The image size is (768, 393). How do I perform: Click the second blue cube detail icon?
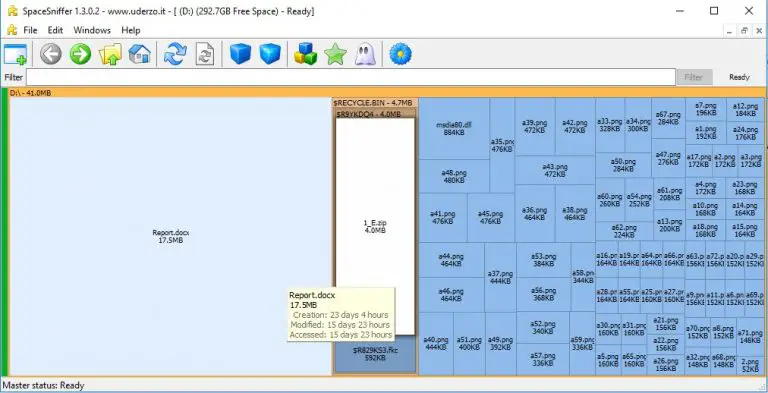270,54
